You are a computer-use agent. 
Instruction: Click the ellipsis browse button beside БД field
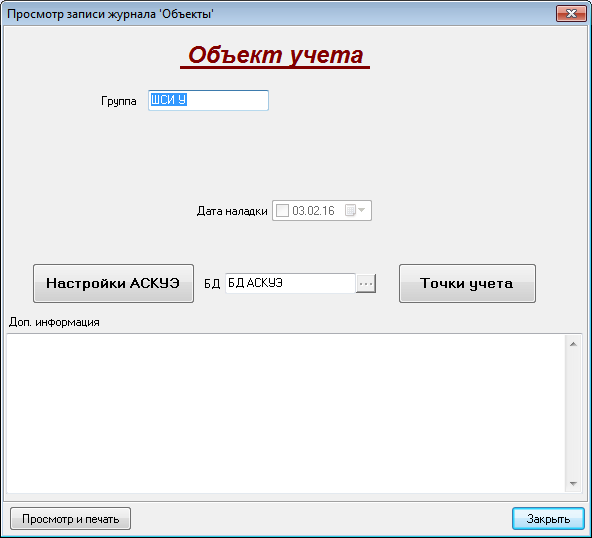click(x=365, y=284)
